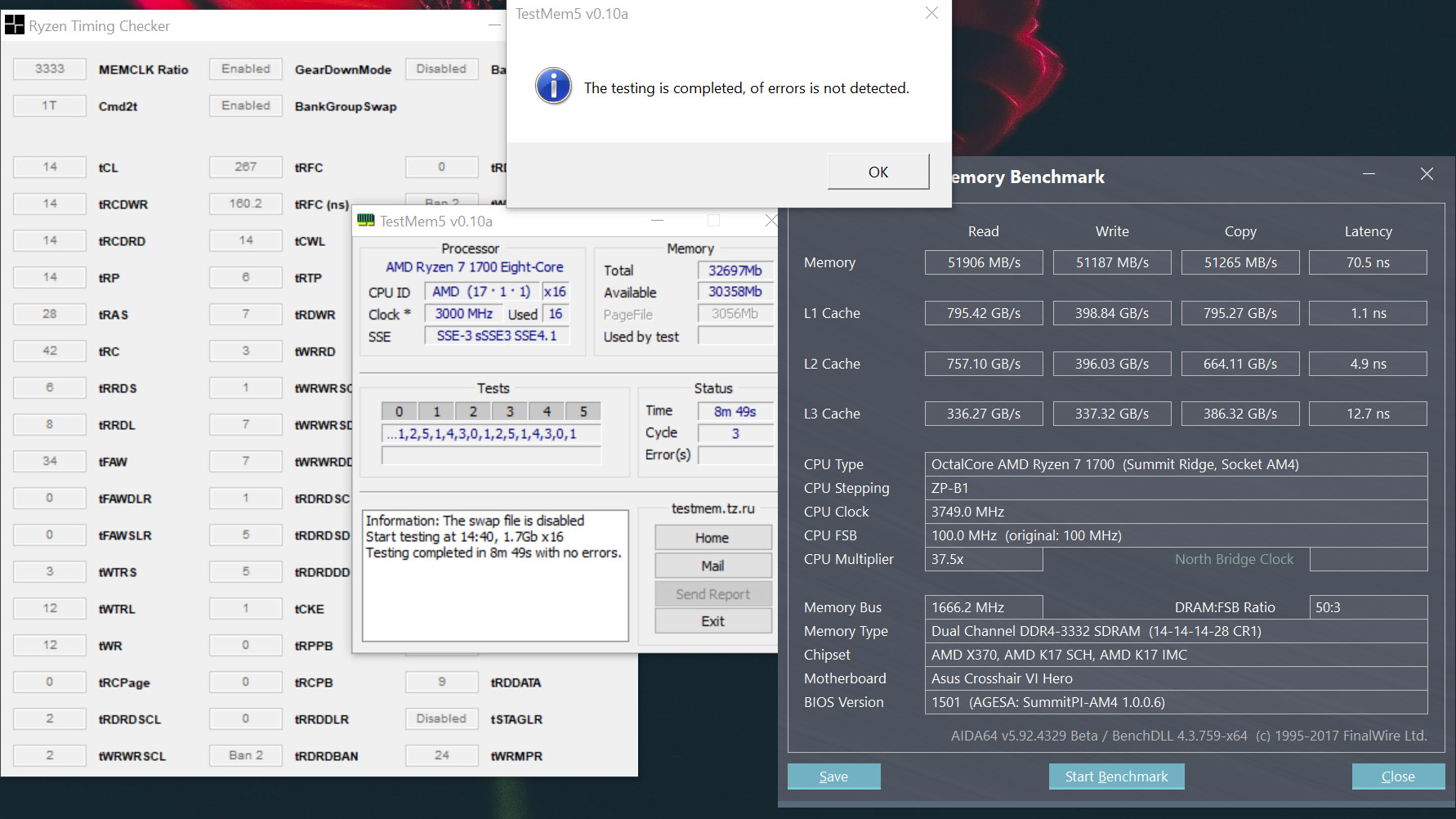This screenshot has width=1456, height=819.
Task: Minimize the AIDA64 Memory Benchmark window
Action: coord(1369,174)
